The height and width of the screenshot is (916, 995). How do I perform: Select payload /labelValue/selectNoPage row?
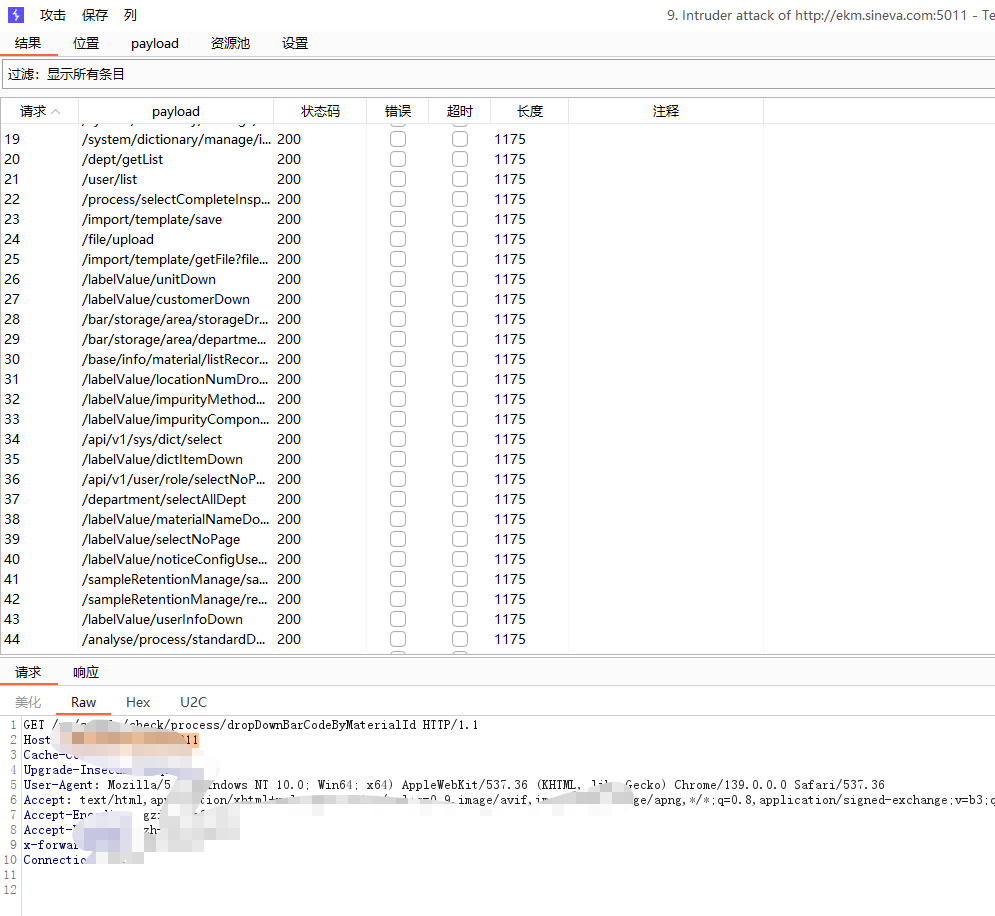point(161,539)
